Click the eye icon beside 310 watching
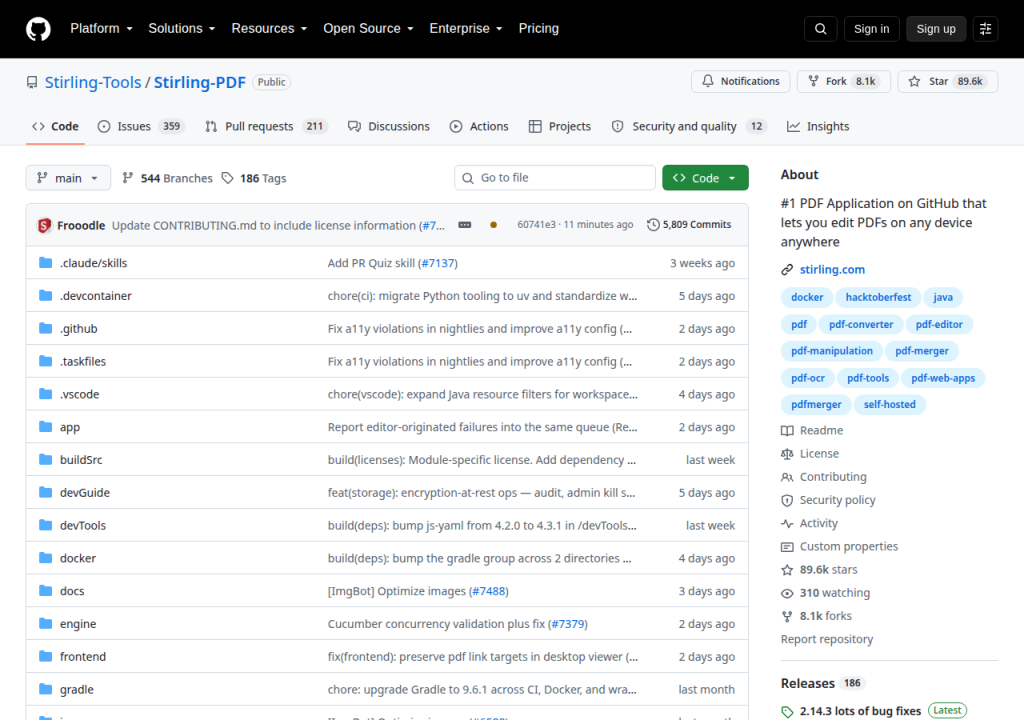 tap(787, 593)
